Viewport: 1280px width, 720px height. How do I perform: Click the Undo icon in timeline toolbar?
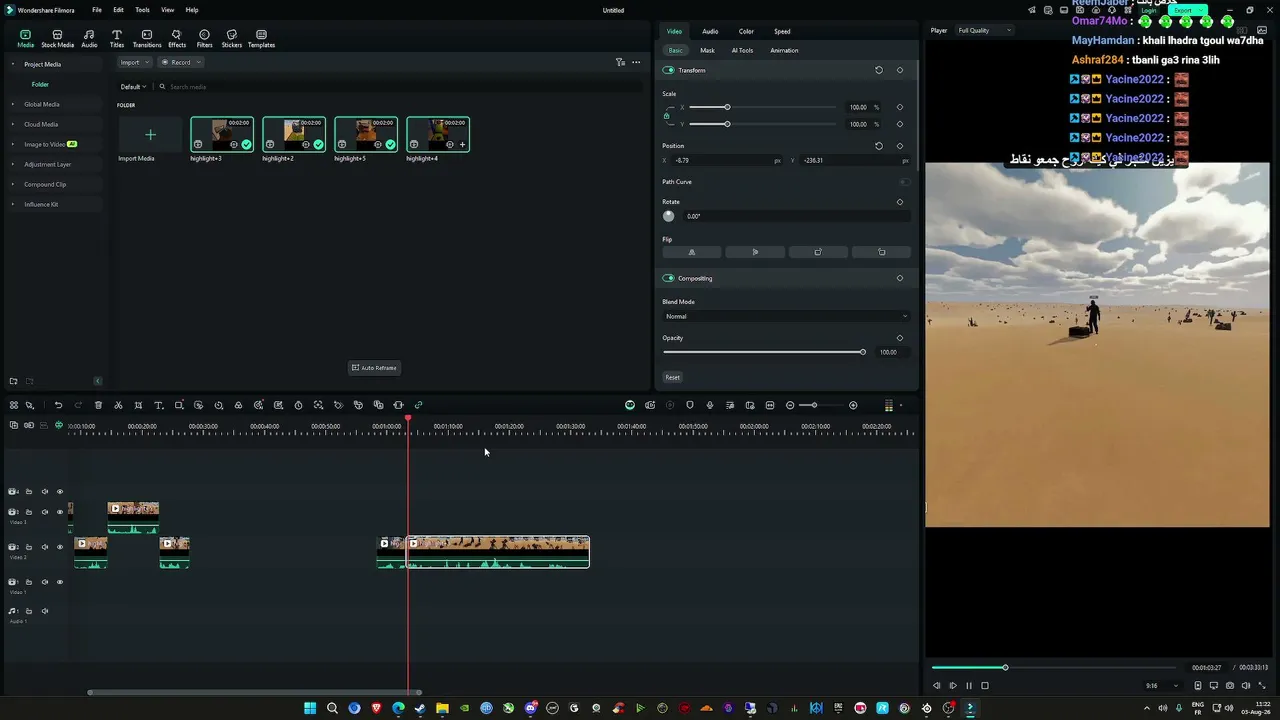58,405
